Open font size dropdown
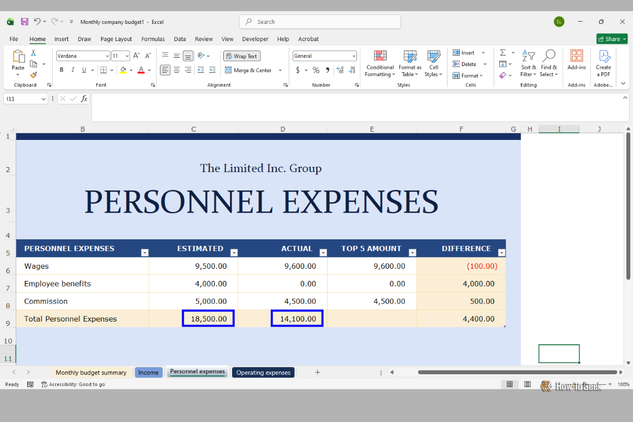633x422 pixels. pyautogui.click(x=127, y=56)
